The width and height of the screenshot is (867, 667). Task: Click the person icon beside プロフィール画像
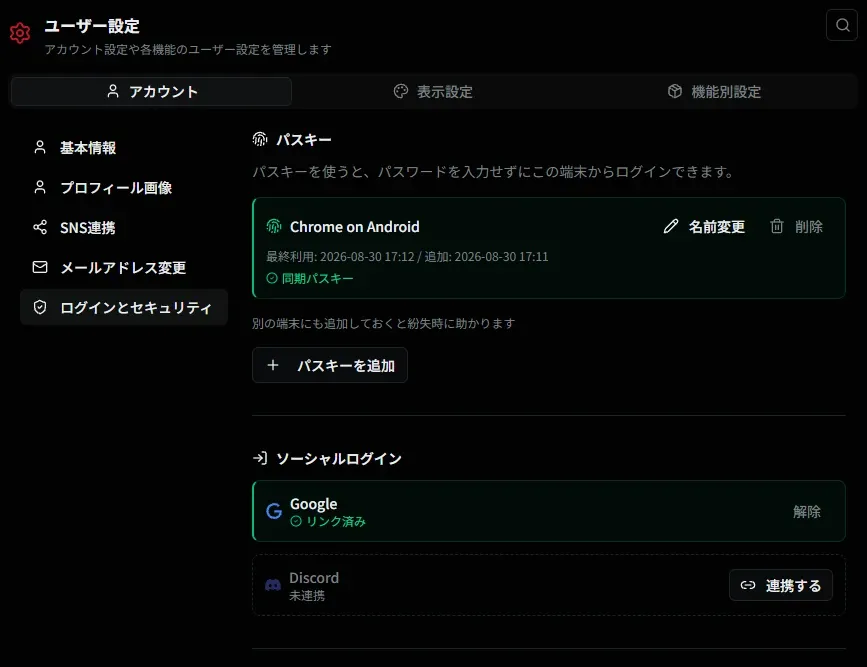click(x=40, y=187)
